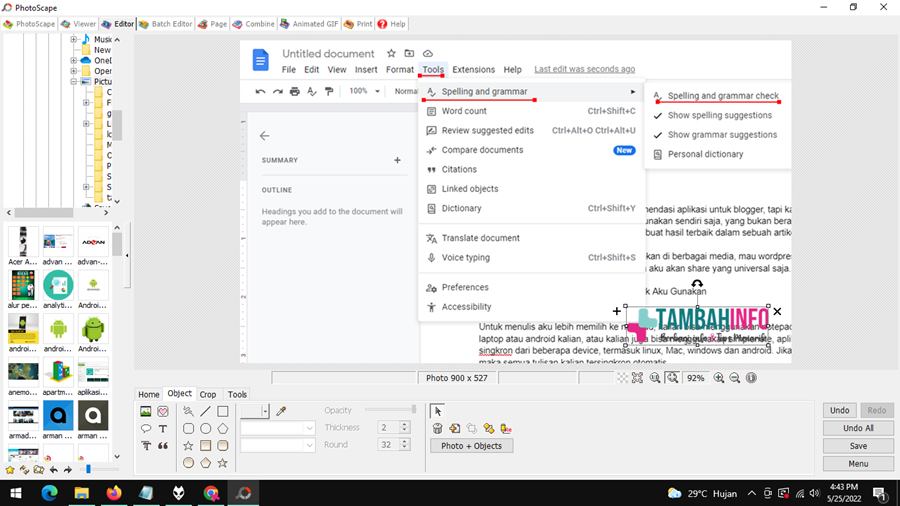Open the Help tab

[391, 24]
